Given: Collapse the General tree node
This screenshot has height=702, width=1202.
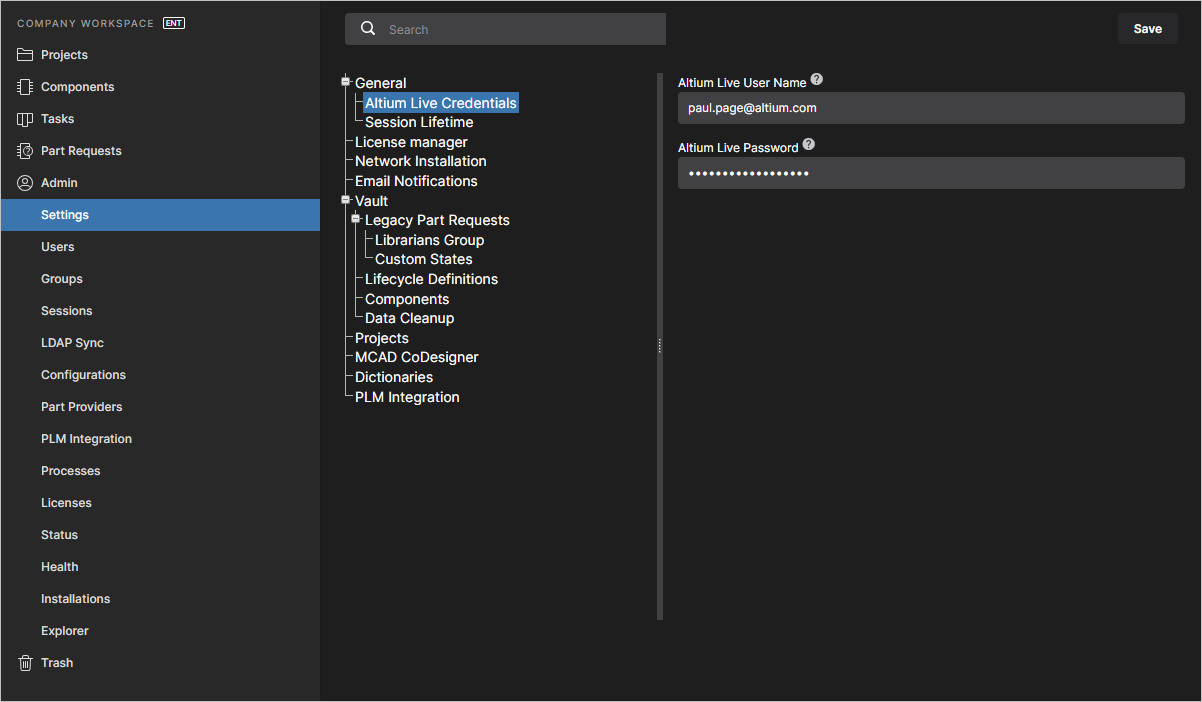Looking at the screenshot, I should point(346,82).
